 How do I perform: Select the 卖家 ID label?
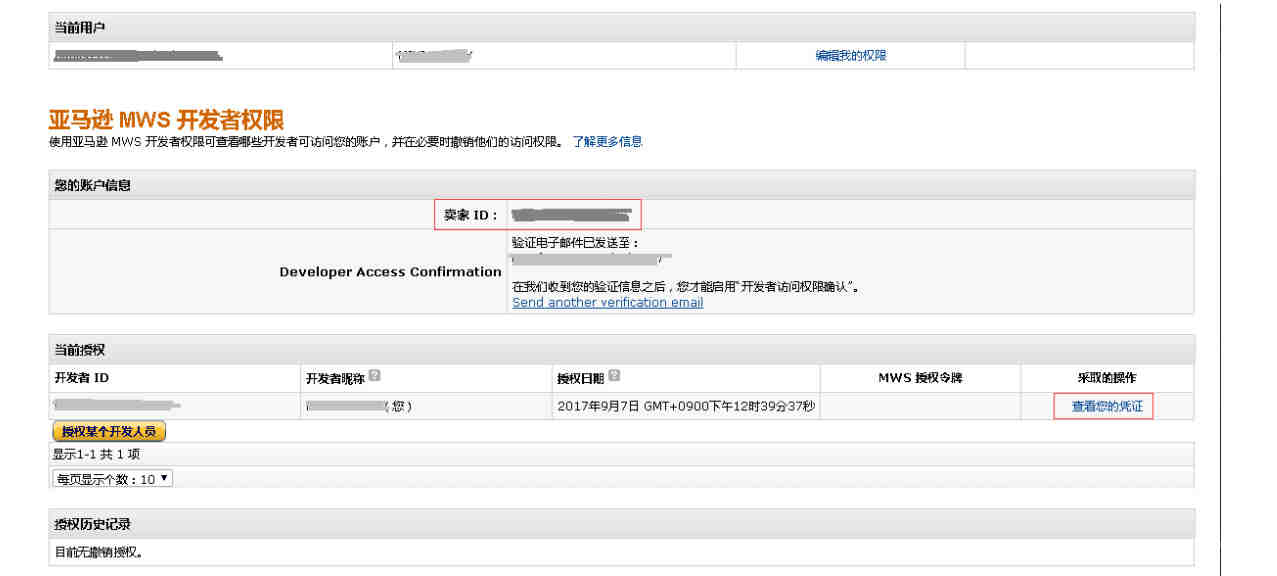[471, 215]
